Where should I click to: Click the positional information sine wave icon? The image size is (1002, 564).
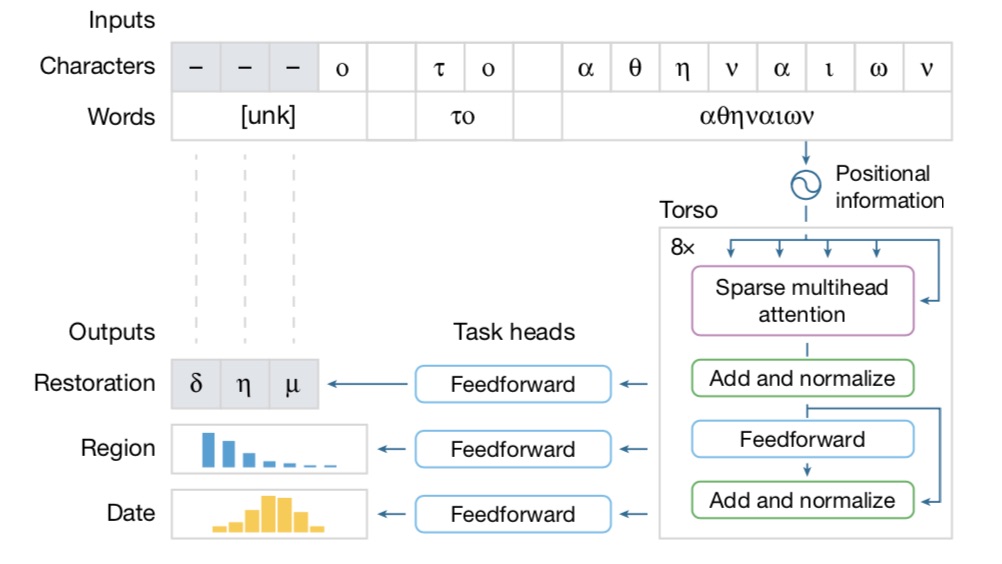[805, 185]
